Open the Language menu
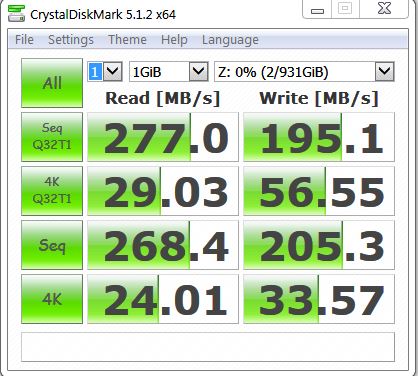Viewport: 418px width, 376px height. pos(230,40)
